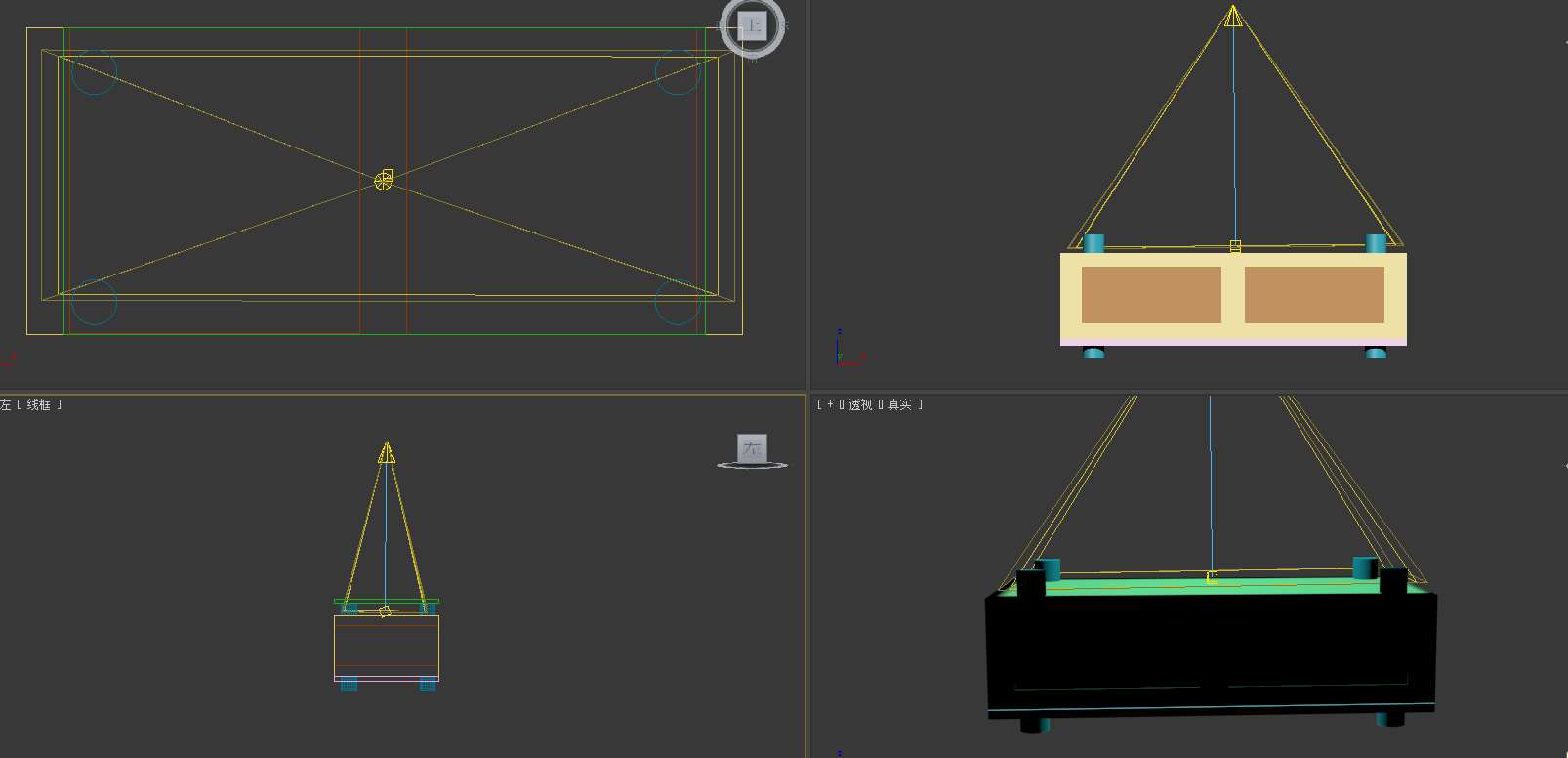Open the 真实 shading mode menu

pos(899,404)
